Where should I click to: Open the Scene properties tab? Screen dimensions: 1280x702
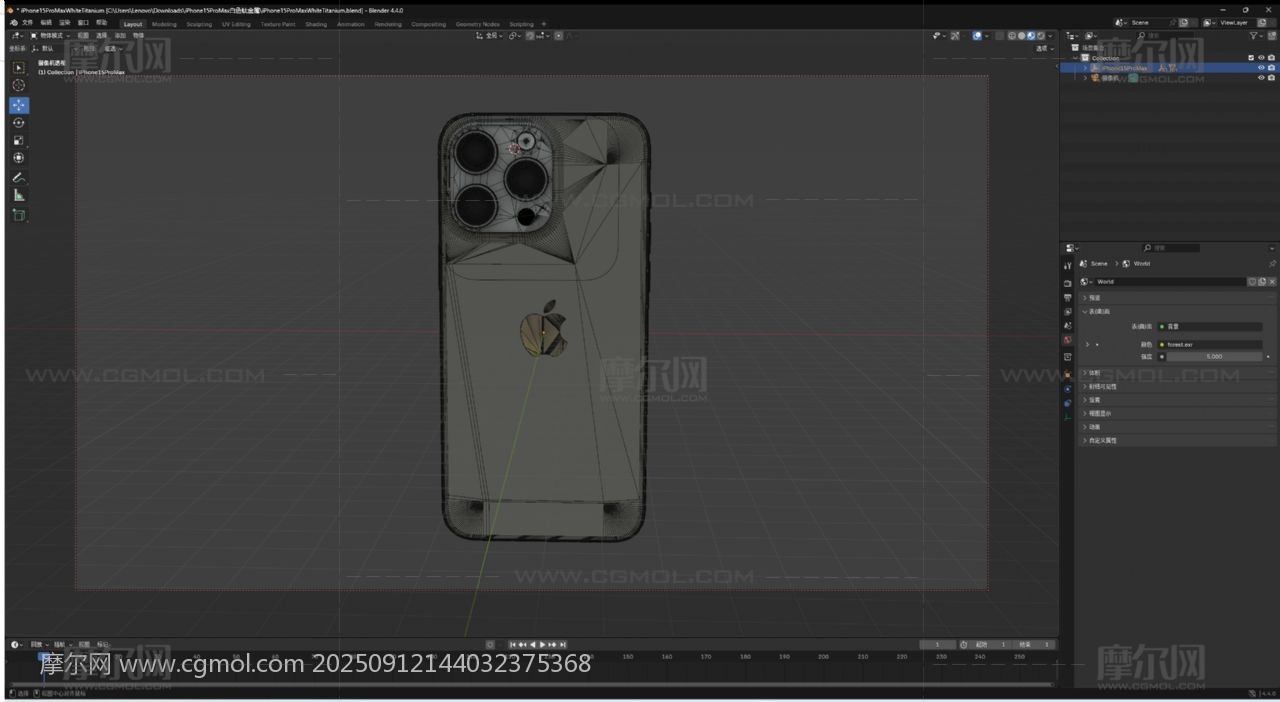[1067, 326]
